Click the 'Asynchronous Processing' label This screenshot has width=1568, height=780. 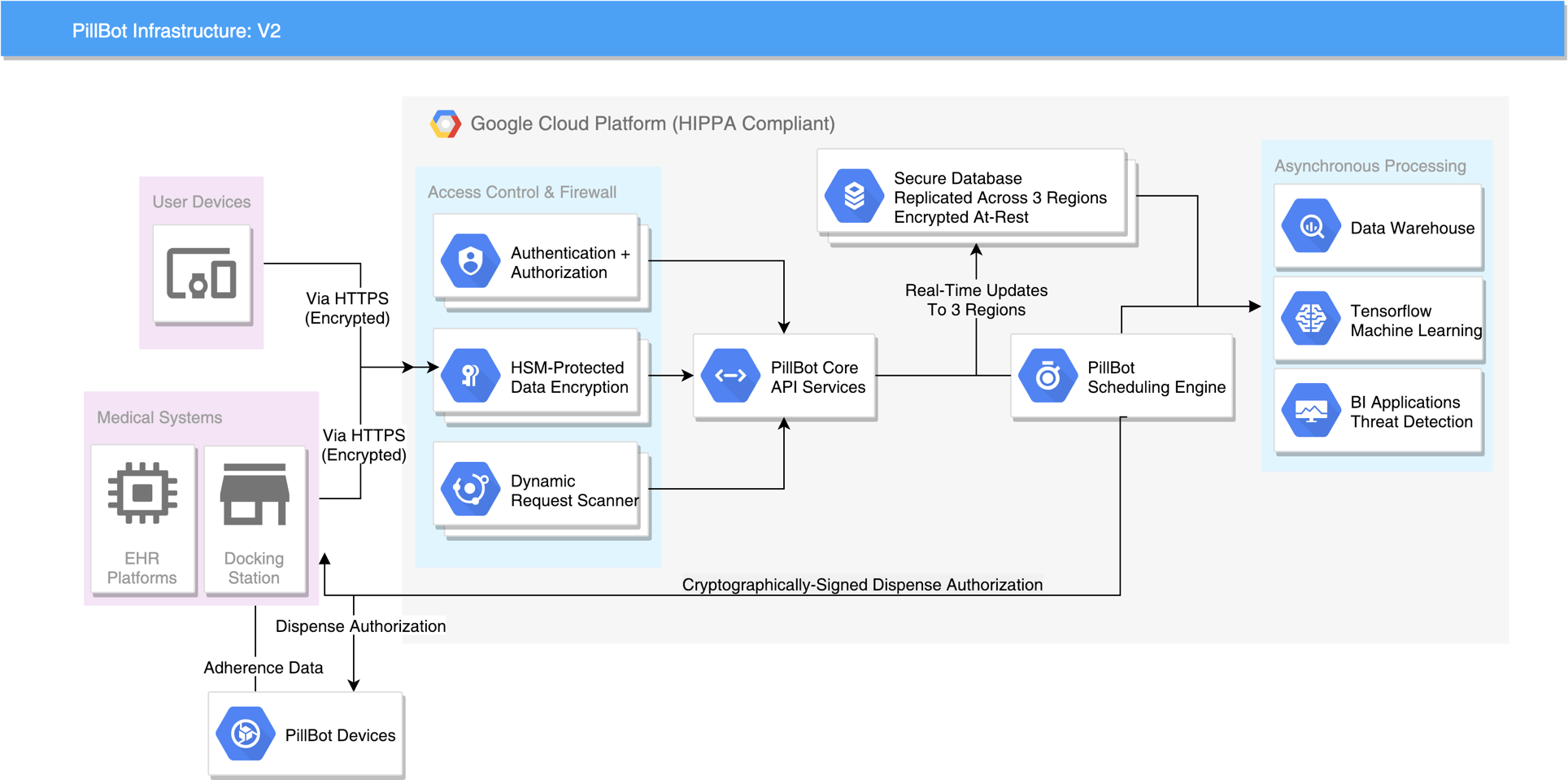1370,166
